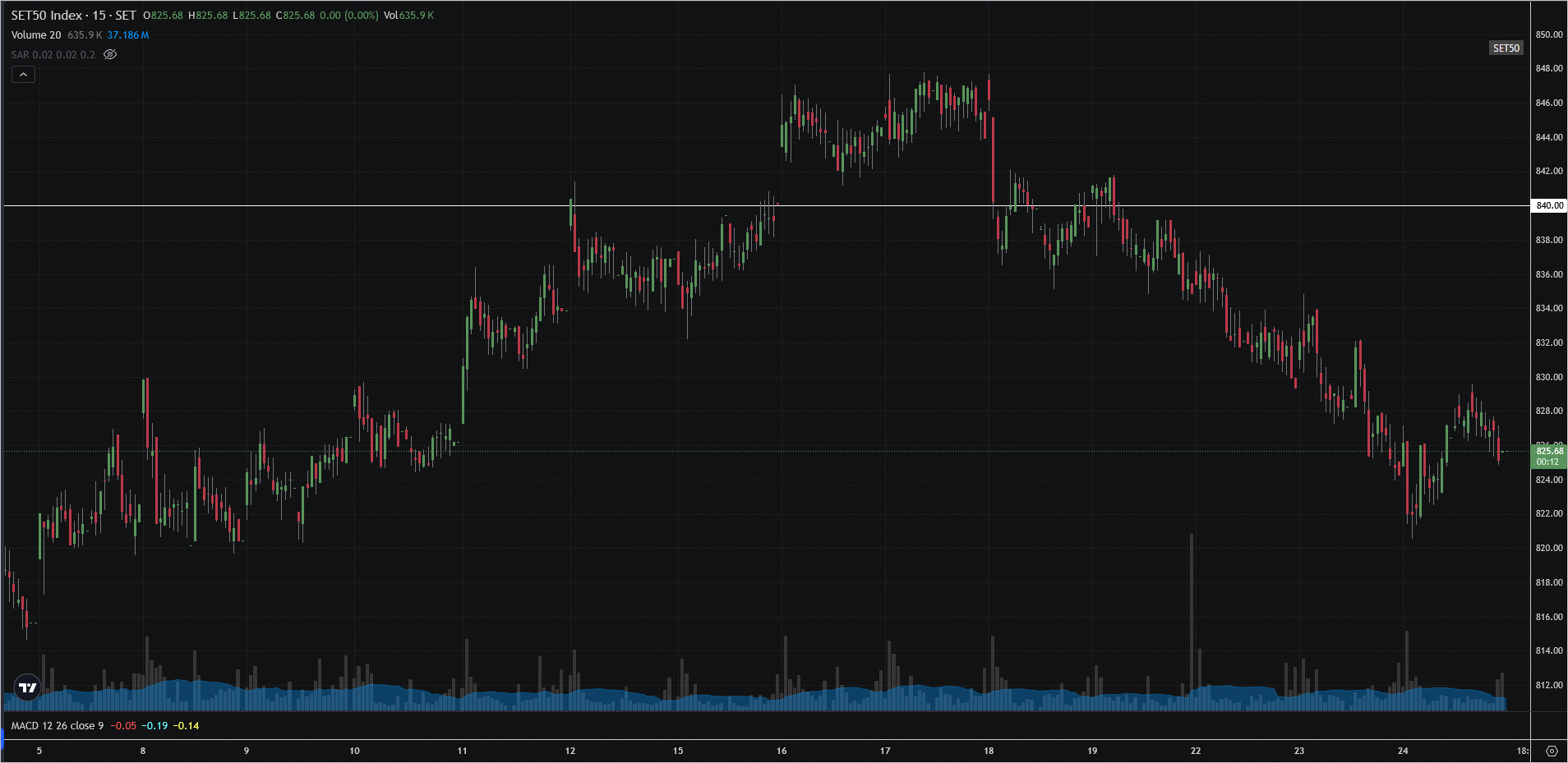Click the 812.00 level on price axis

click(x=1549, y=685)
